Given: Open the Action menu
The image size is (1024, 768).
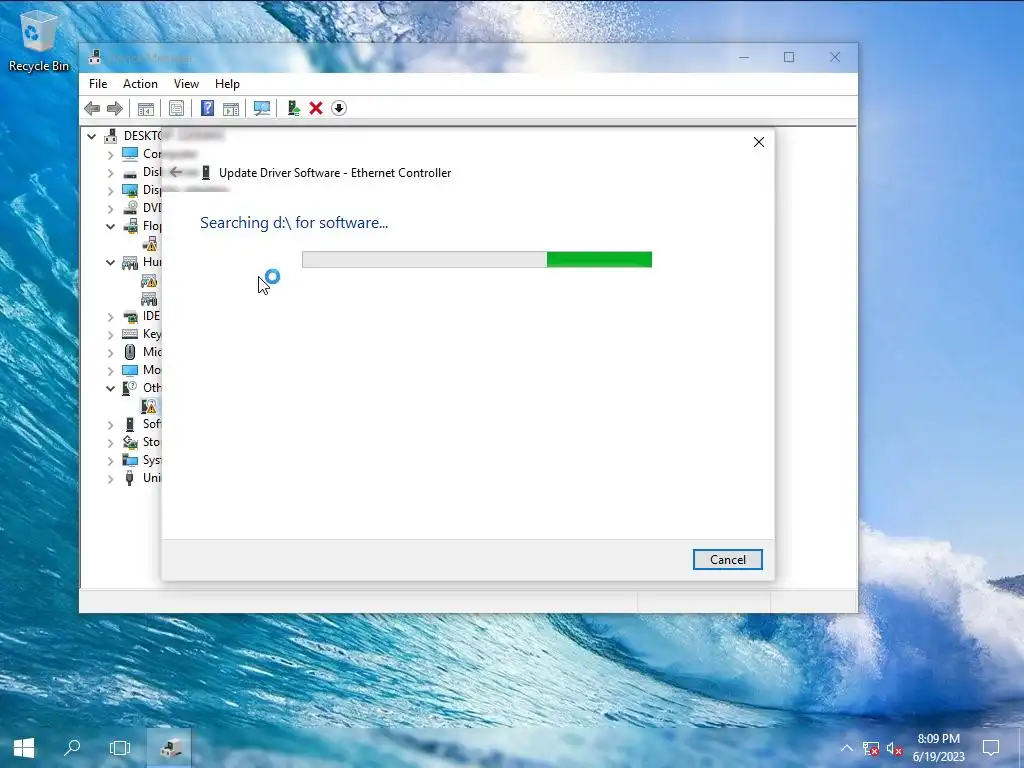Looking at the screenshot, I should pos(140,84).
